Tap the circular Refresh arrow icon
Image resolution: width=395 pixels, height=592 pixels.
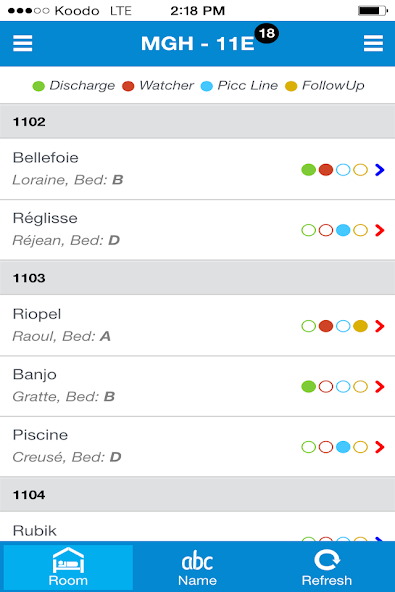pos(327,560)
